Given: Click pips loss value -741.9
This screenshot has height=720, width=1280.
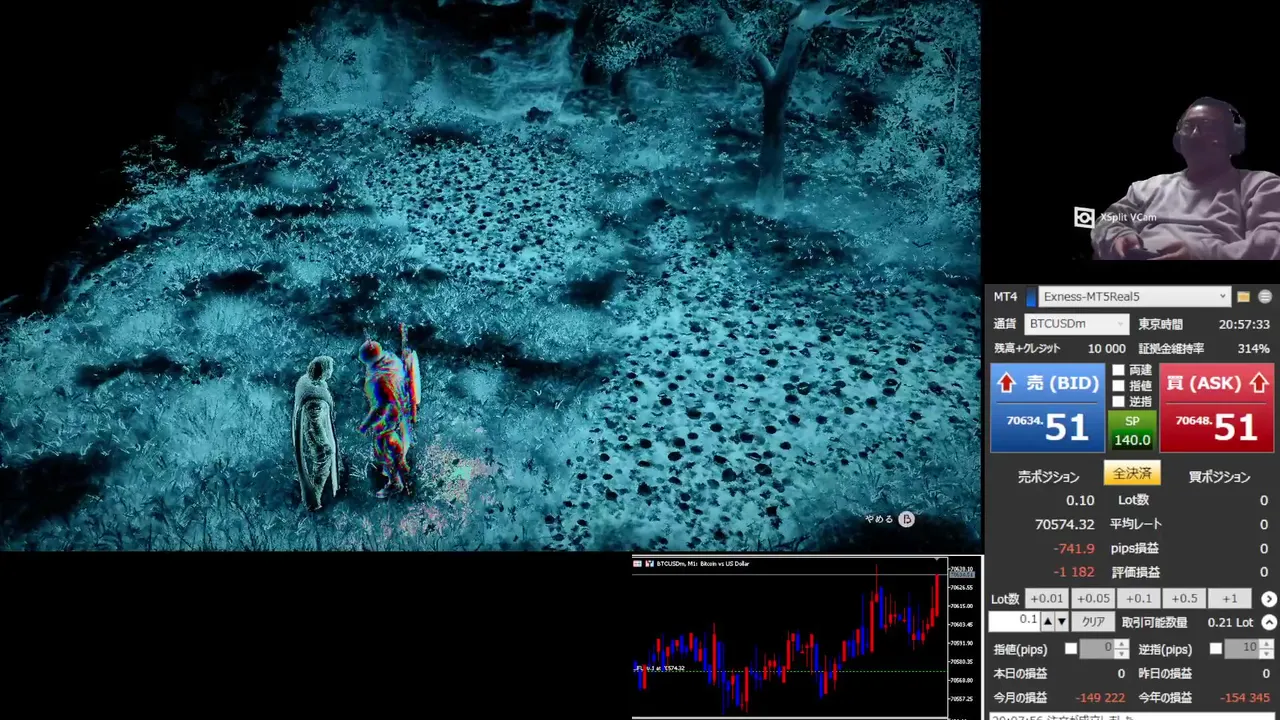Looking at the screenshot, I should click(x=1074, y=549).
